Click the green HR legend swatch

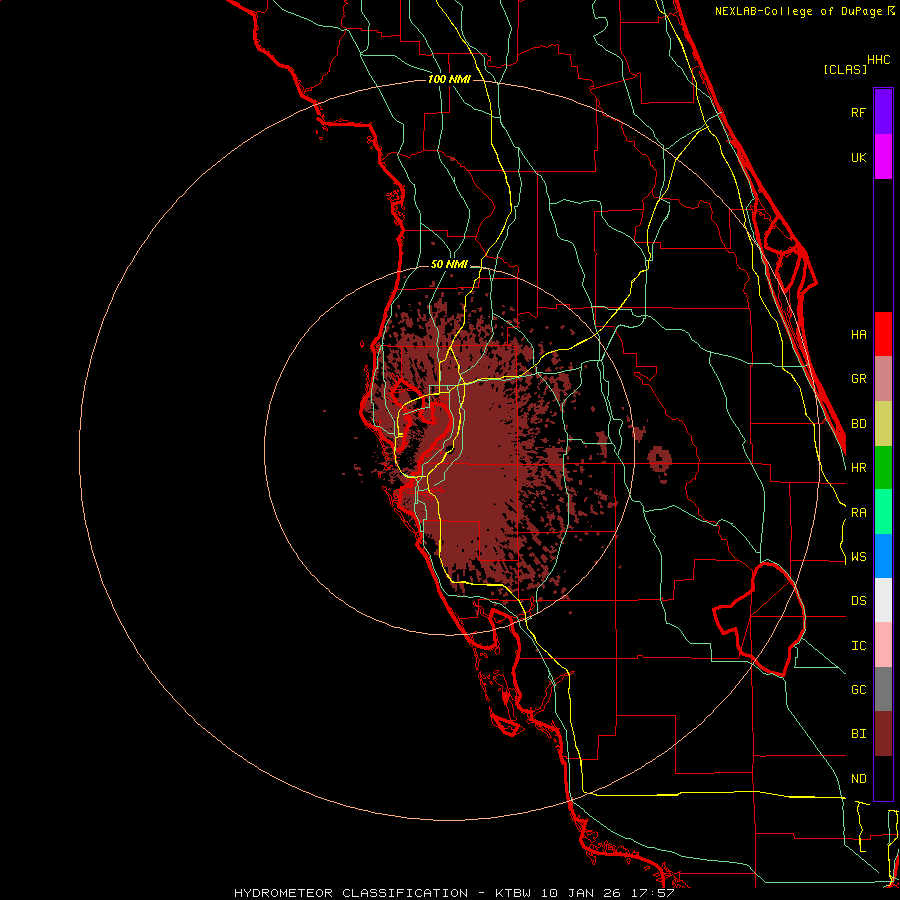pyautogui.click(x=883, y=468)
